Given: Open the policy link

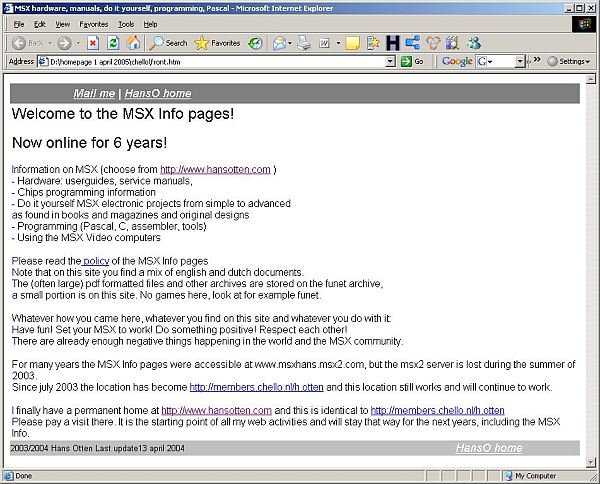Looking at the screenshot, I should (x=96, y=261).
